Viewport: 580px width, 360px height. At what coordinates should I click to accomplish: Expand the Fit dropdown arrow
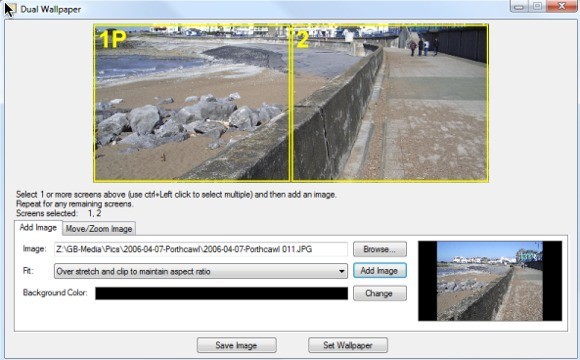(x=341, y=271)
